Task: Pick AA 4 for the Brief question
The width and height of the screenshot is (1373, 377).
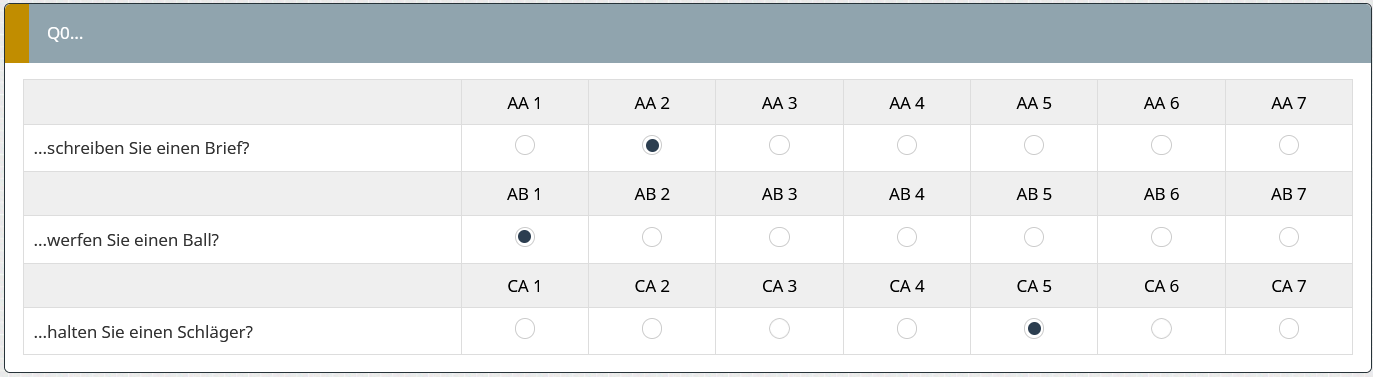Action: (907, 146)
